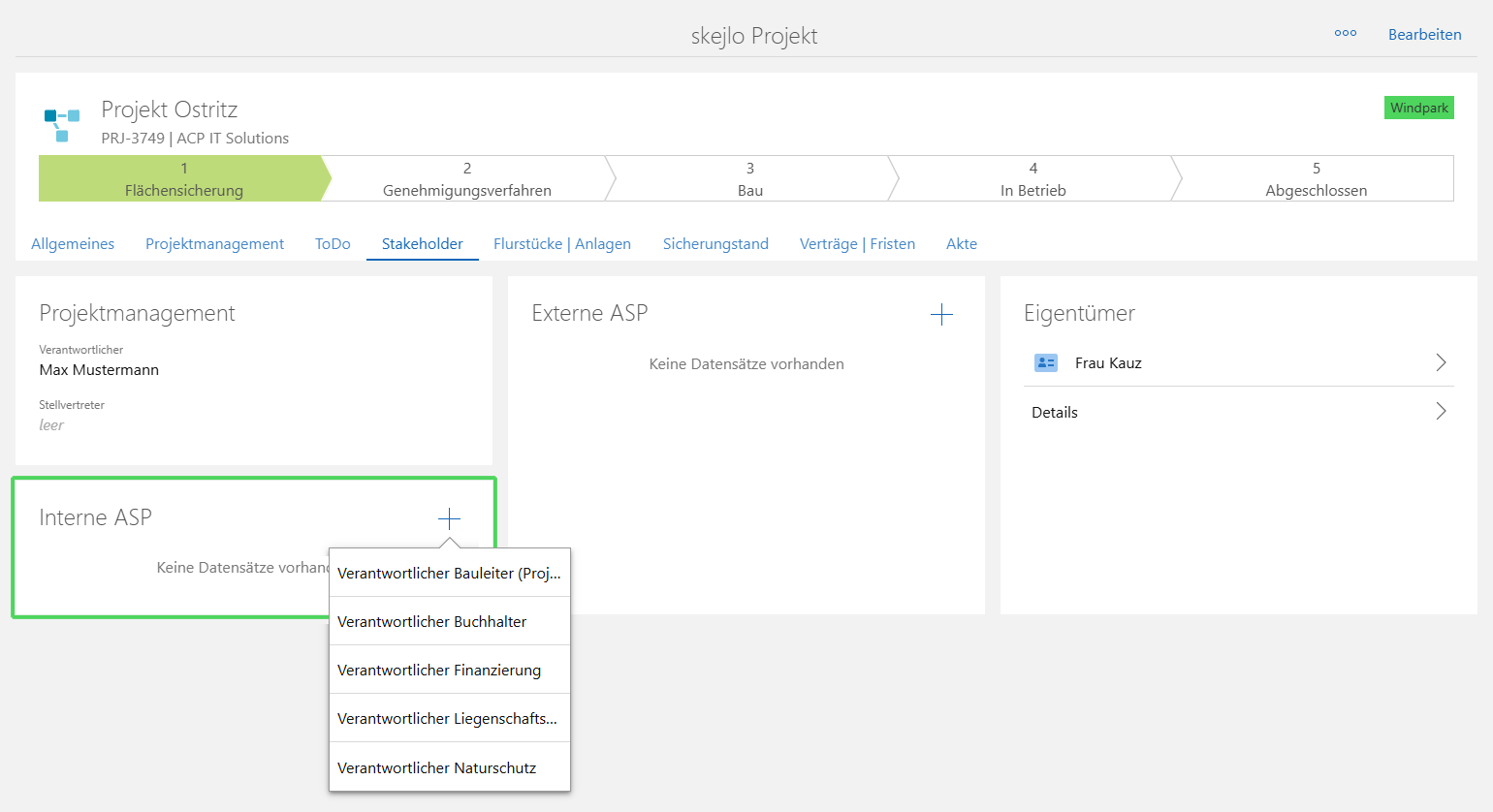
Task: Expand the Details row chevron
Action: [1441, 412]
